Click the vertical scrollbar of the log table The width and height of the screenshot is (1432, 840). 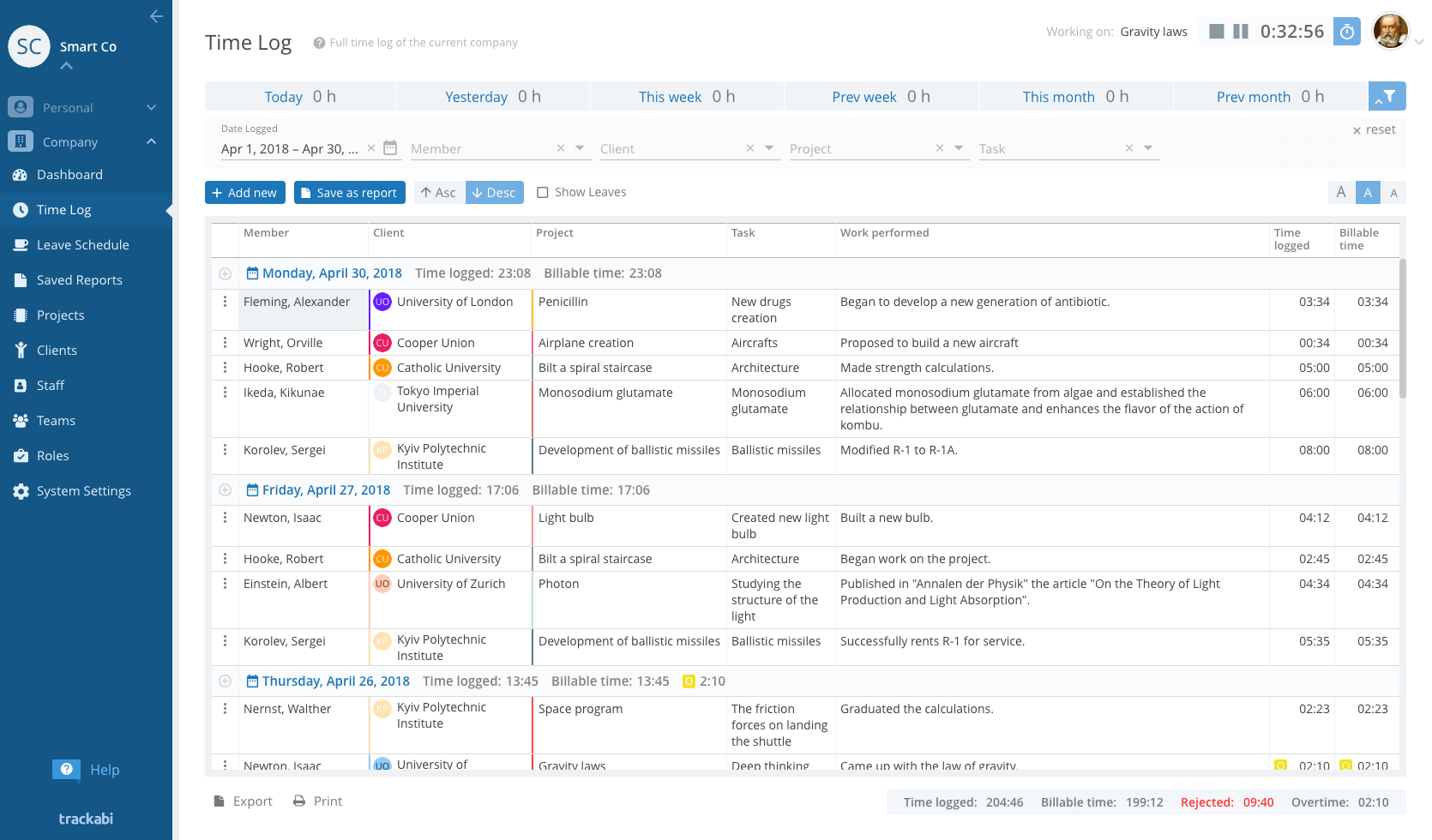1403,328
